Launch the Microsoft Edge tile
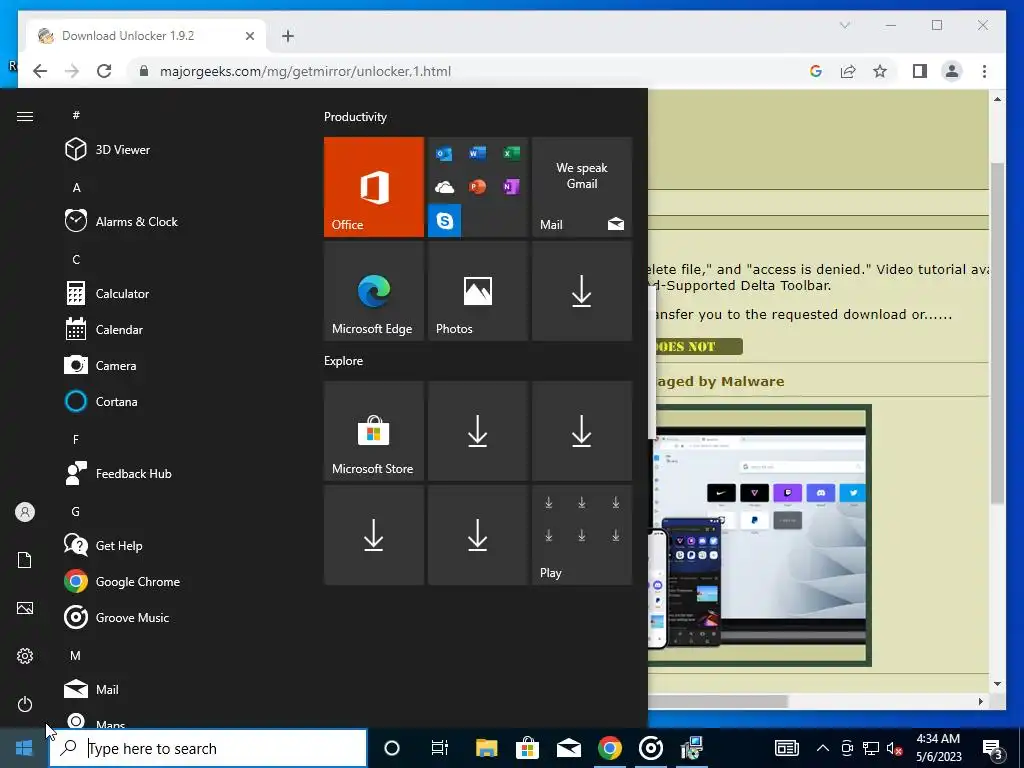The width and height of the screenshot is (1024, 768). (374, 291)
